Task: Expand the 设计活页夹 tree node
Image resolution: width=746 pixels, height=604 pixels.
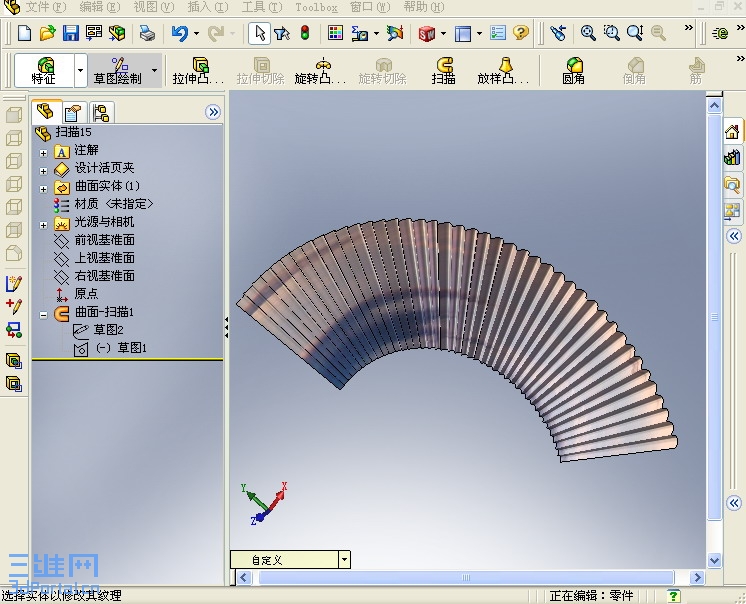Action: tap(43, 171)
